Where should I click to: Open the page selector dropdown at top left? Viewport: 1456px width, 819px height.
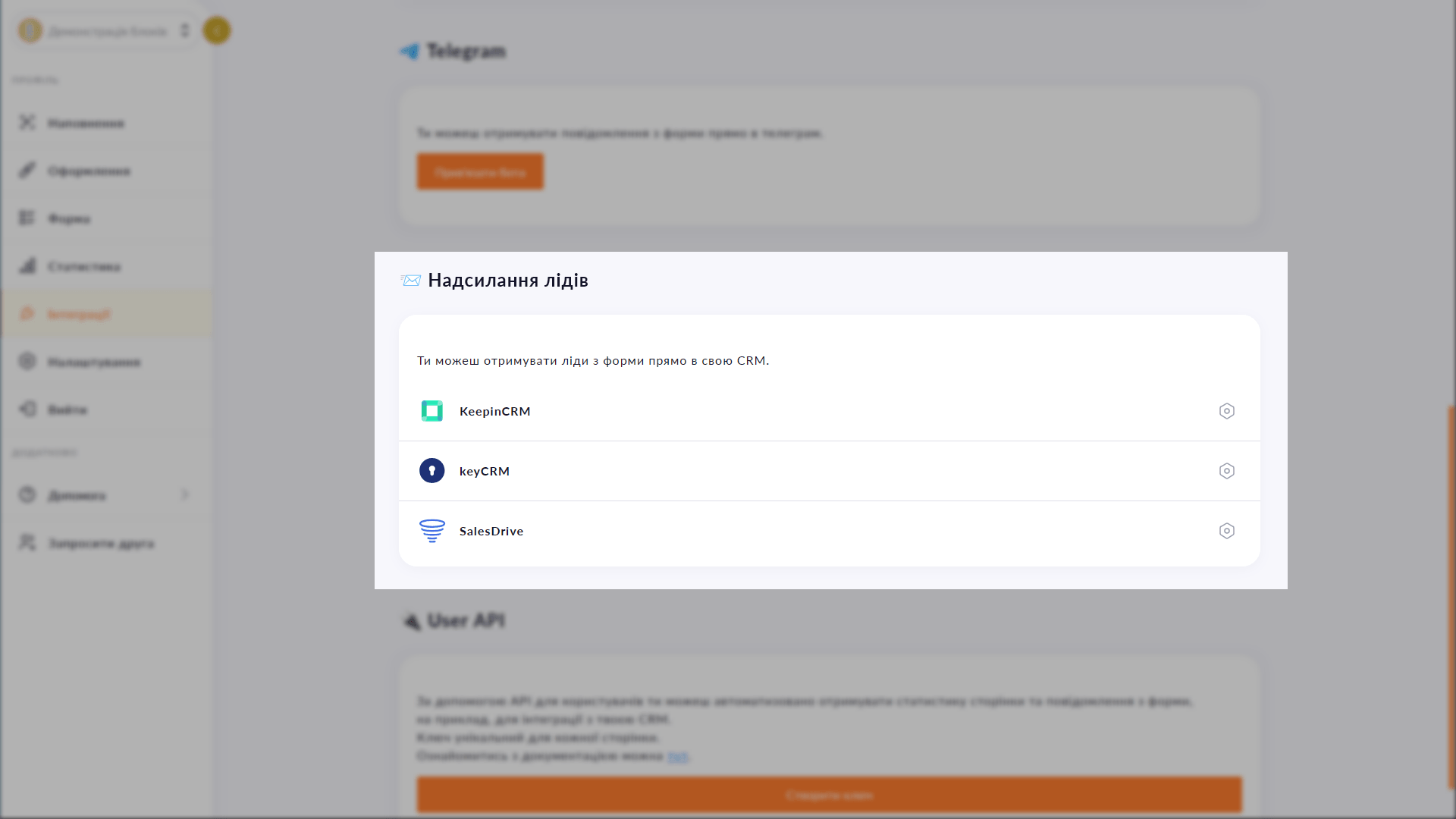pos(106,30)
